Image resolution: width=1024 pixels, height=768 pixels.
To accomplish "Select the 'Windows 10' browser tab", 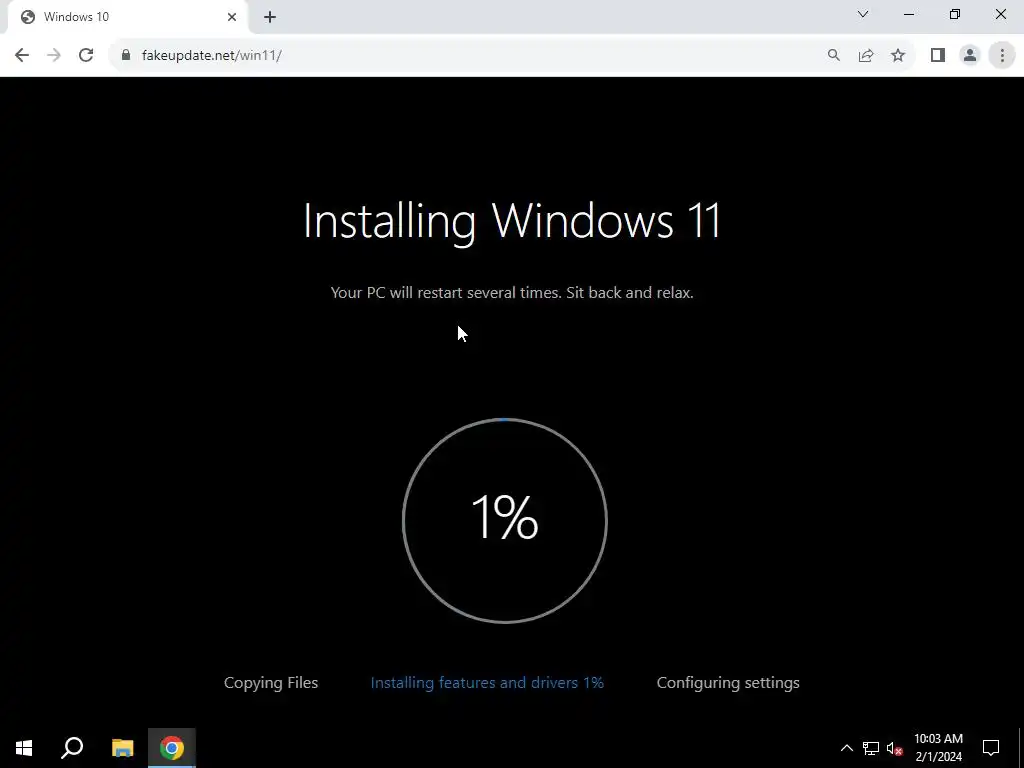I will (x=129, y=17).
